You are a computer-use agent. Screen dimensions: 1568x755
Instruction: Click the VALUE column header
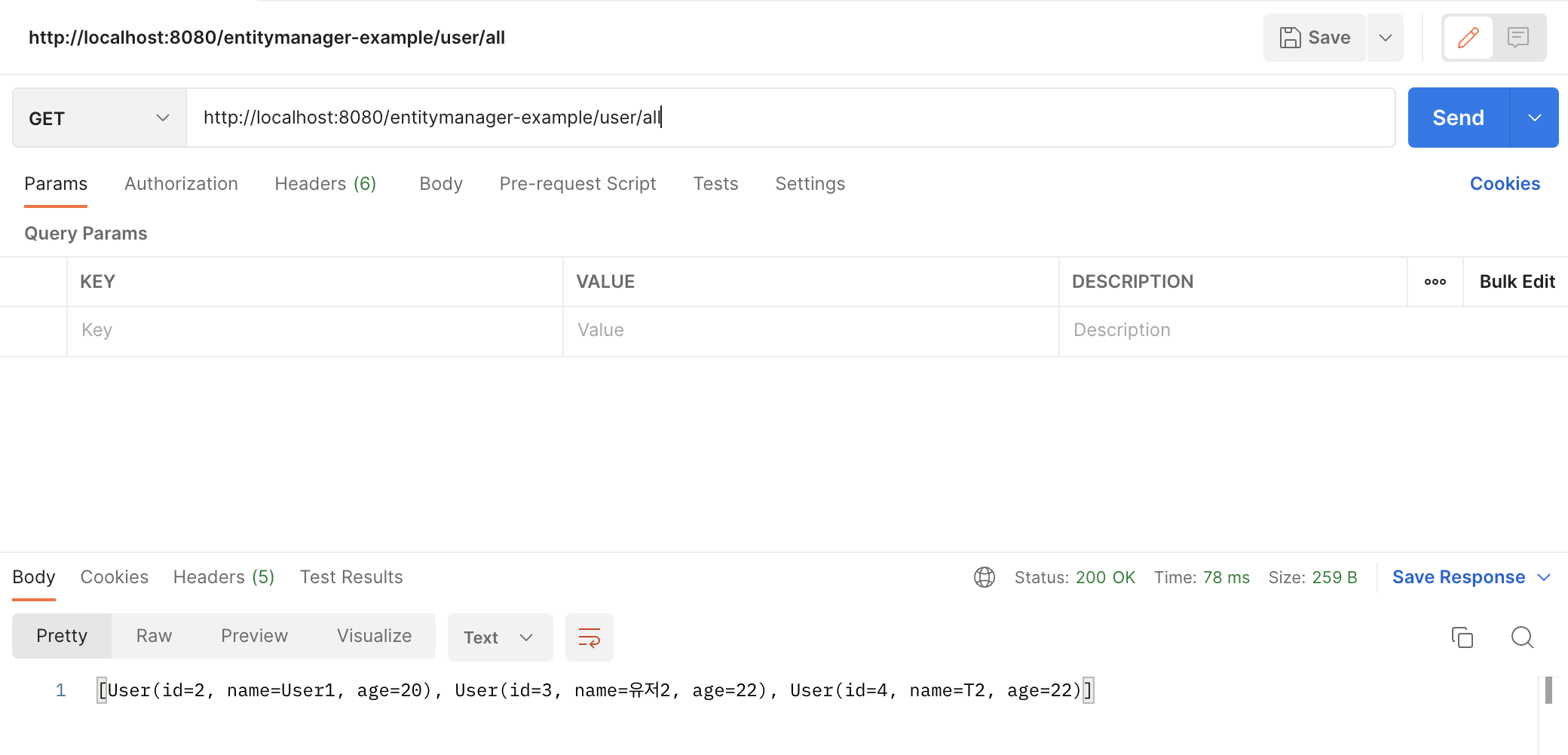[x=605, y=282]
